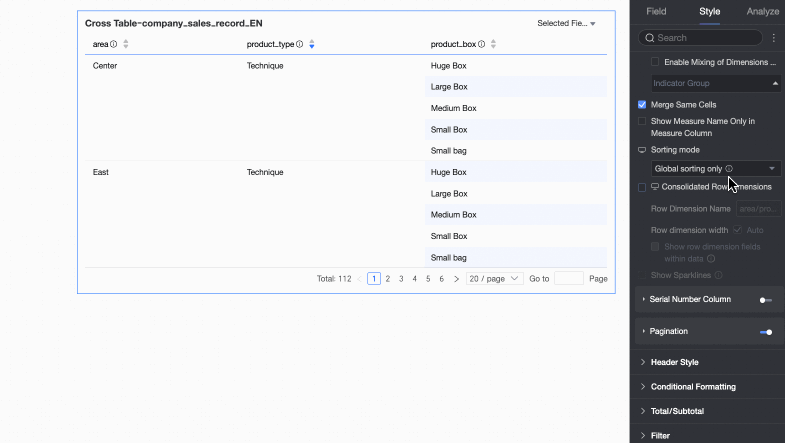Viewport: 785px width, 443px height.
Task: Click Large Box in the Center group
Action: pyautogui.click(x=449, y=87)
